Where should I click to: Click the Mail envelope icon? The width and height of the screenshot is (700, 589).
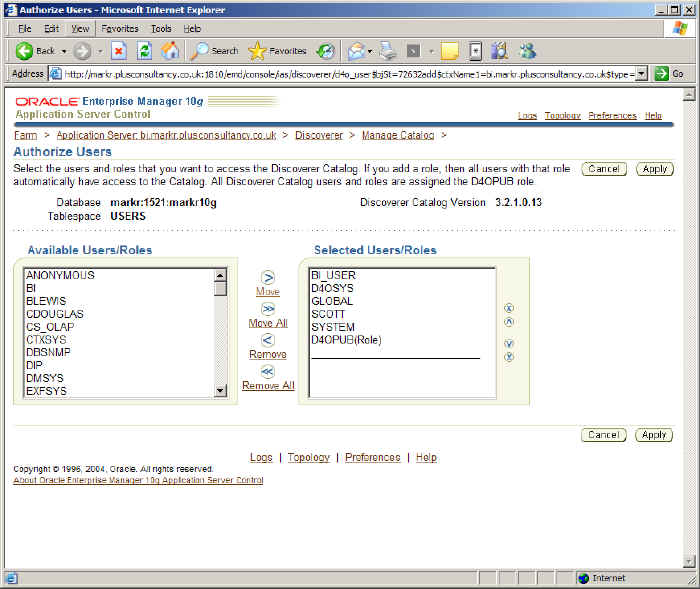[x=356, y=51]
